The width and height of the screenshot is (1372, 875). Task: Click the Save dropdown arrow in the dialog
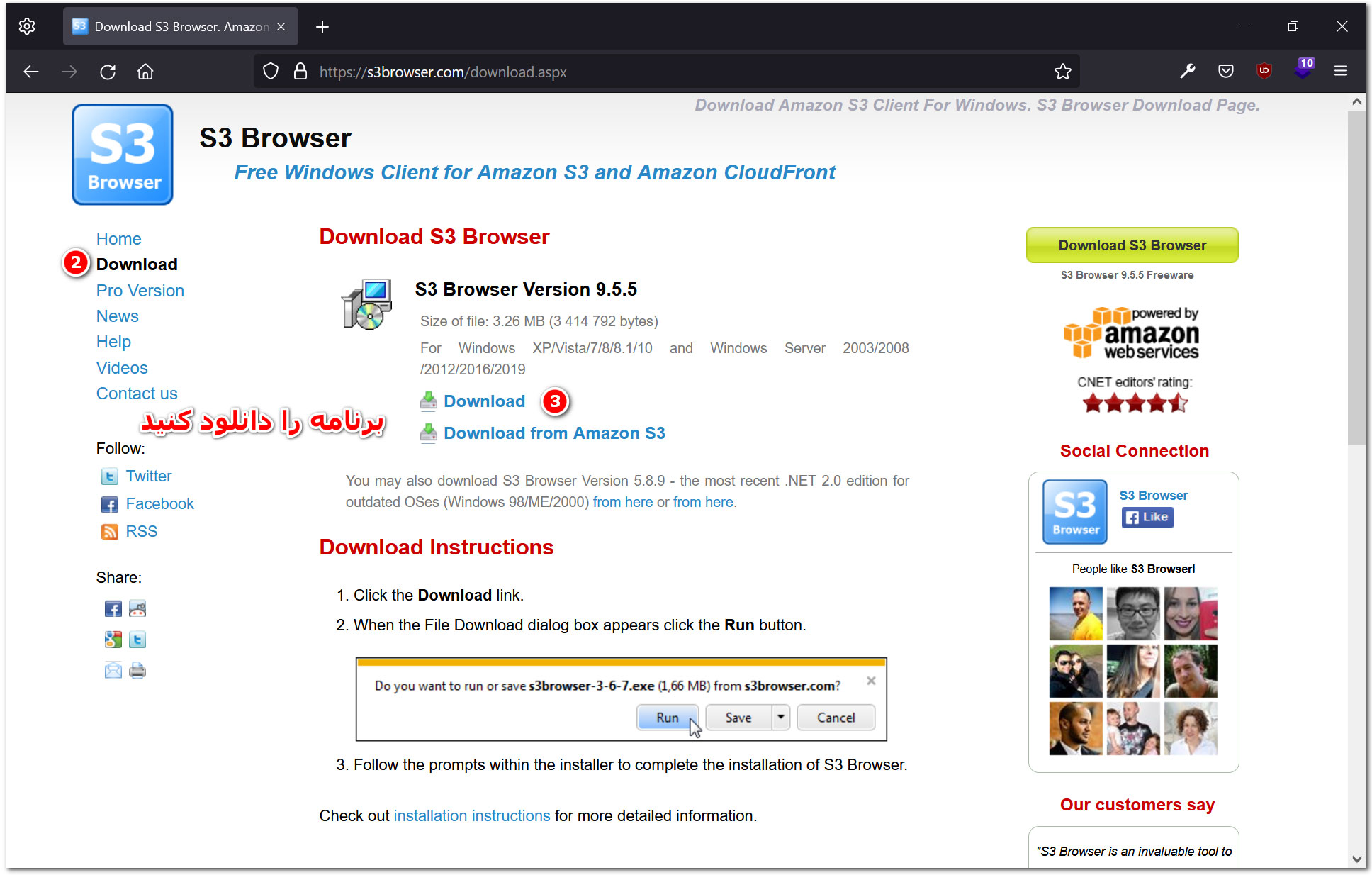click(780, 717)
